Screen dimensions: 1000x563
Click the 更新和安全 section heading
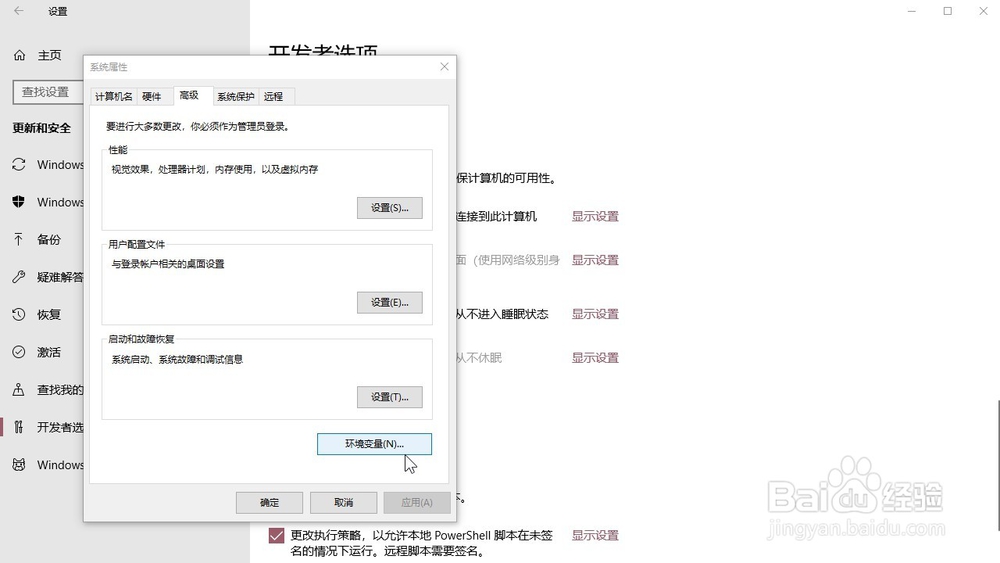pos(41,128)
